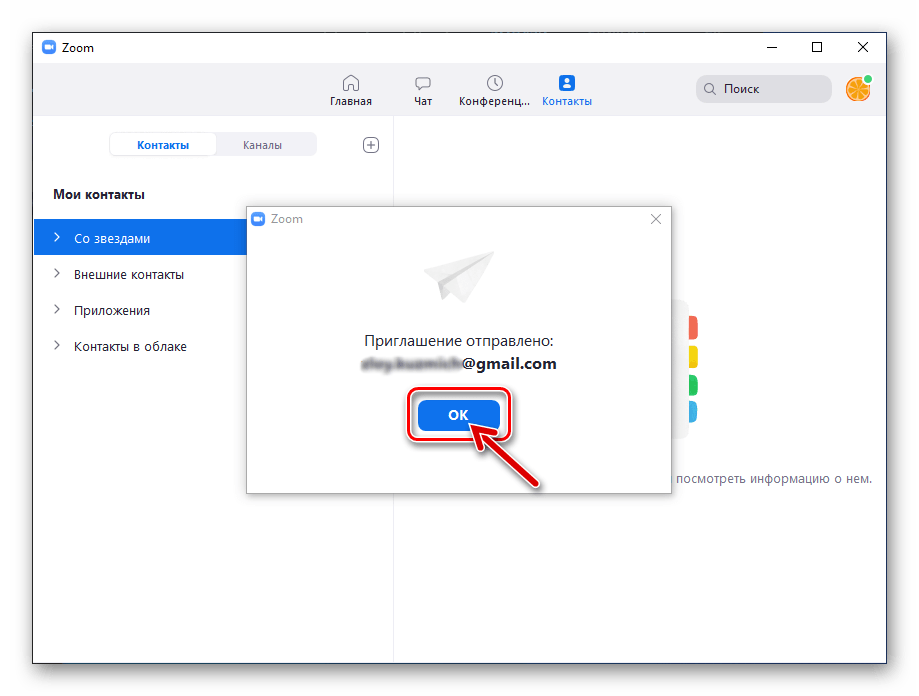Open the orange profile avatar menu
The width and height of the screenshot is (919, 696).
858,89
